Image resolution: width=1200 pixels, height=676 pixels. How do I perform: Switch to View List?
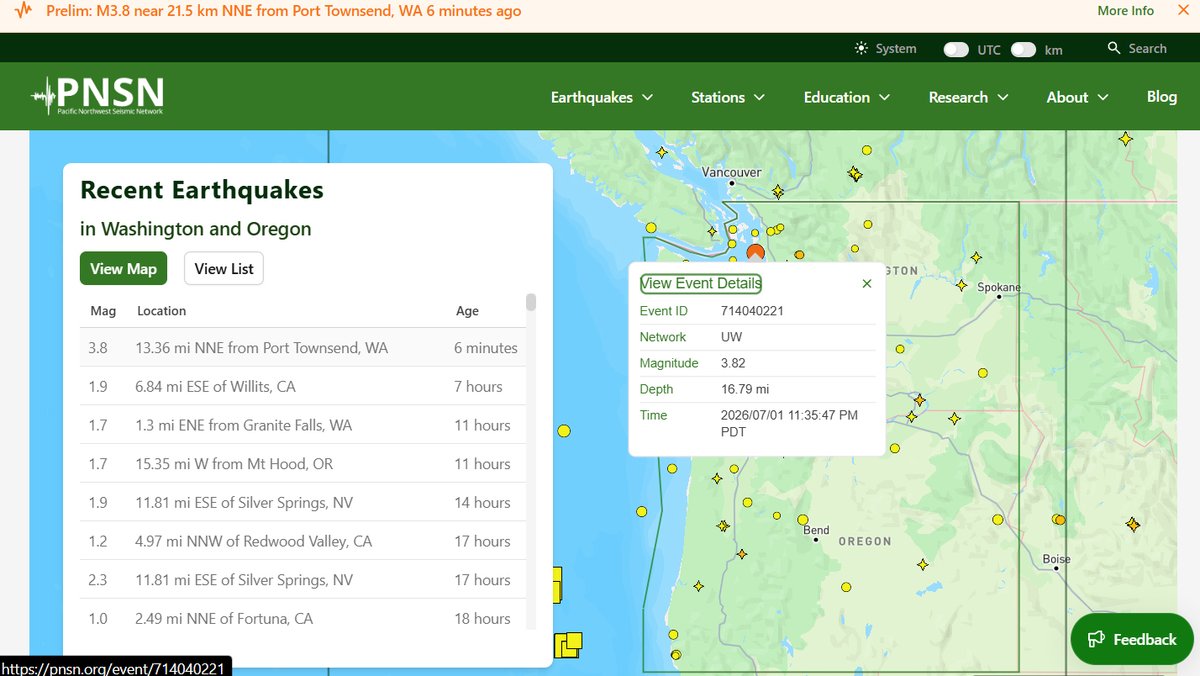click(224, 268)
